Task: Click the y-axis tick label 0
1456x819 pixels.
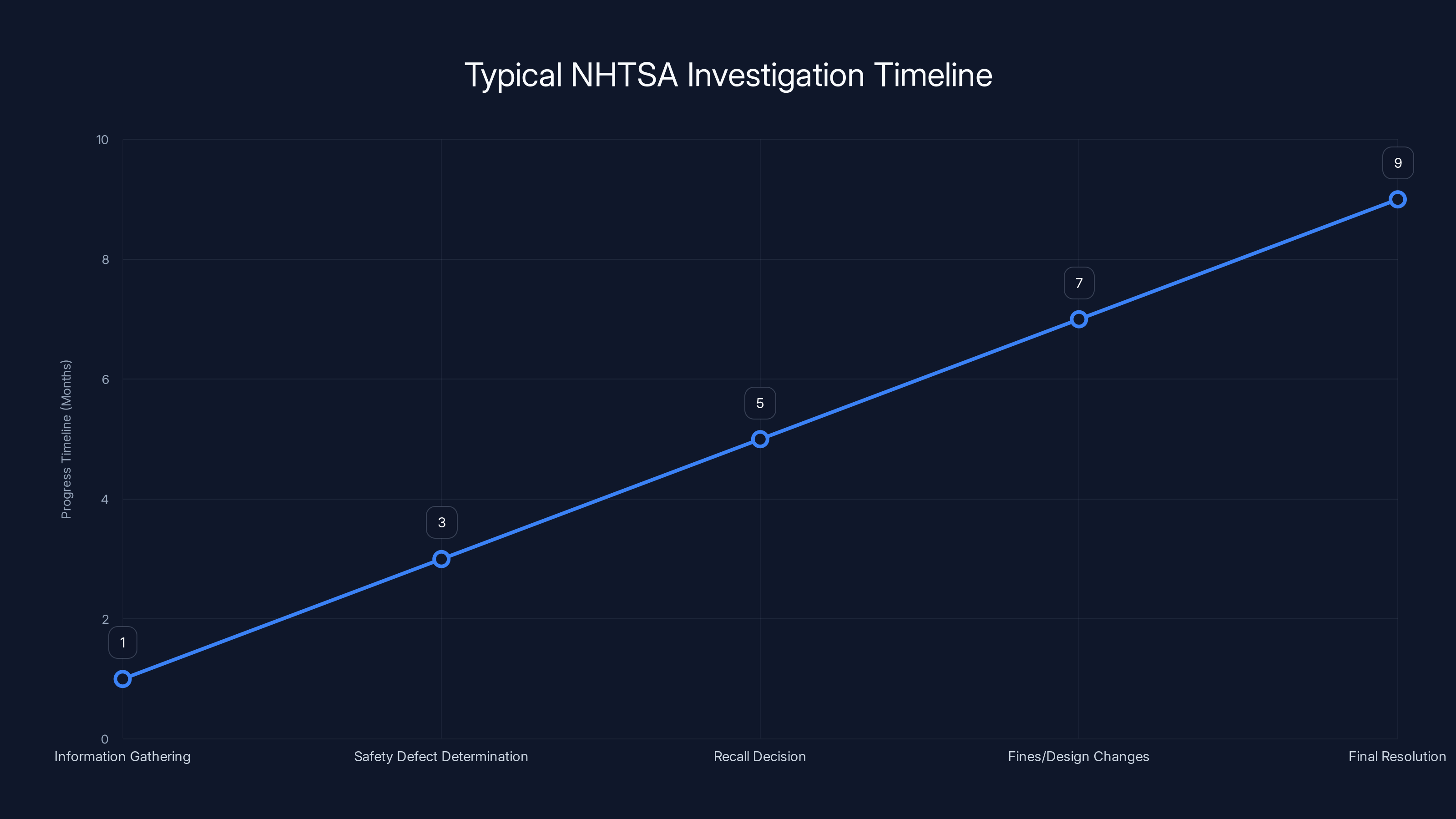Action: tap(105, 739)
